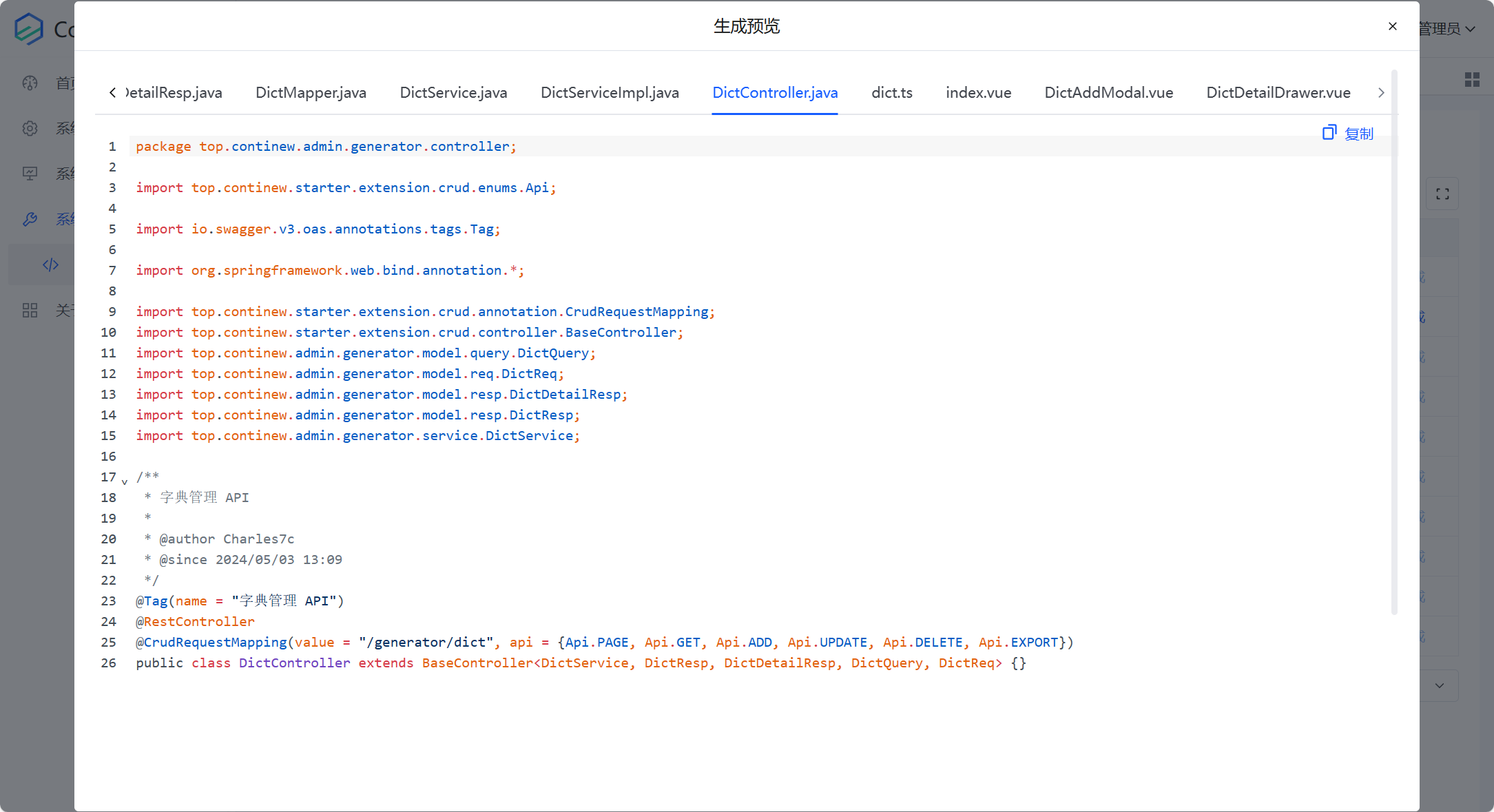Click the grid apps icon in the sidebar
1494x812 pixels.
(x=30, y=310)
